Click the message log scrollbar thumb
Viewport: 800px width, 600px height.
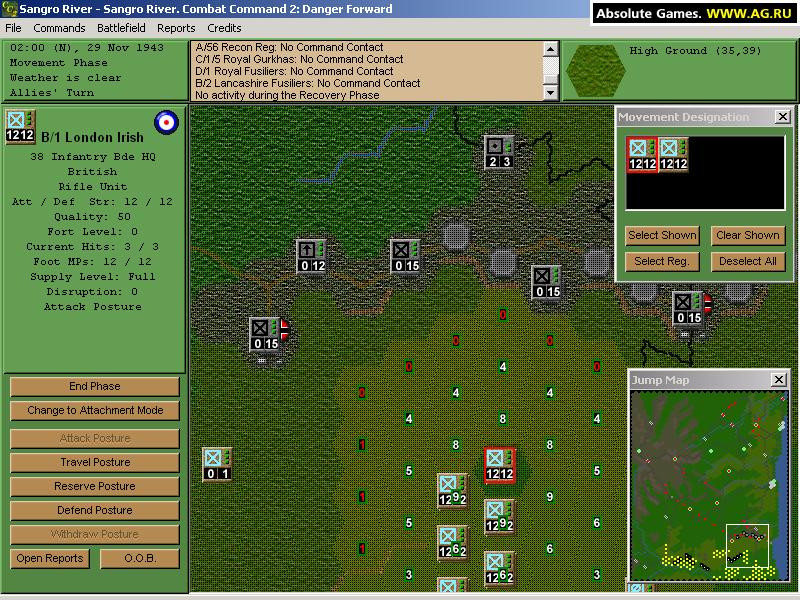click(550, 79)
